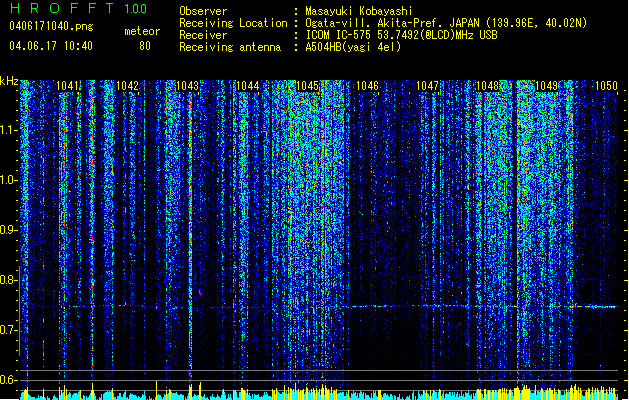Screen dimensions: 629x400
Task: Click the 0.9 frequency axis label
Action: (x=8, y=230)
